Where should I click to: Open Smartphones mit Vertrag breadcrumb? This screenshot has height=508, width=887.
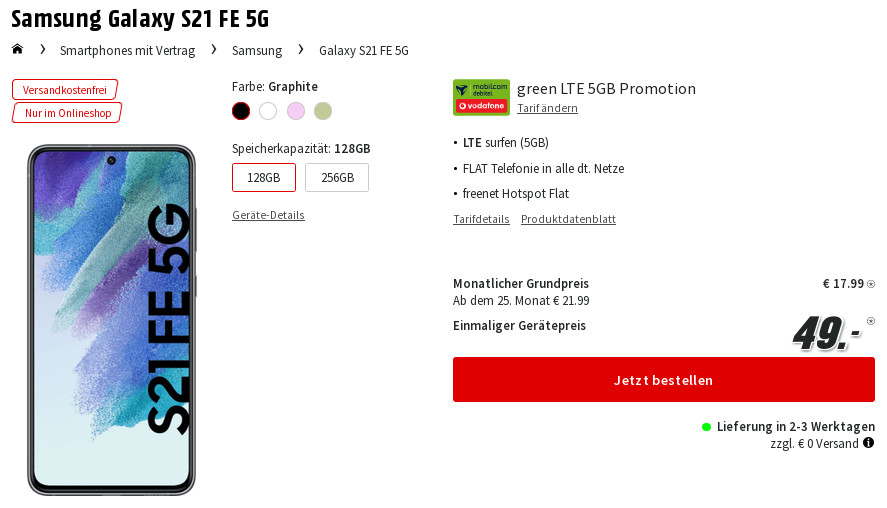tap(127, 50)
